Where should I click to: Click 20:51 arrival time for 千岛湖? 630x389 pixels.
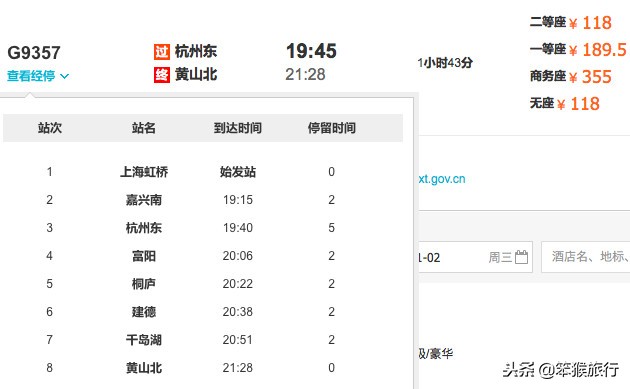click(238, 340)
